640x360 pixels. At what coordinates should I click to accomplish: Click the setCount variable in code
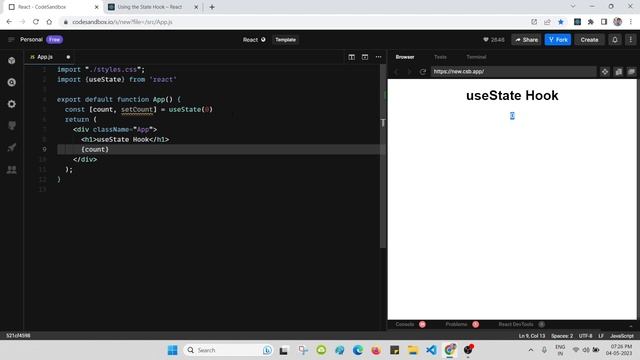pyautogui.click(x=137, y=109)
